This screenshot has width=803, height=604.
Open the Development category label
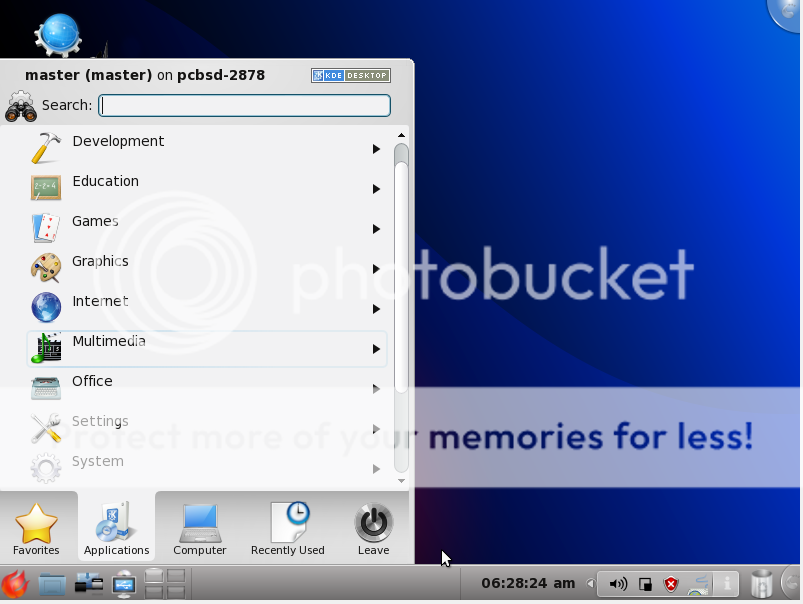tap(118, 141)
